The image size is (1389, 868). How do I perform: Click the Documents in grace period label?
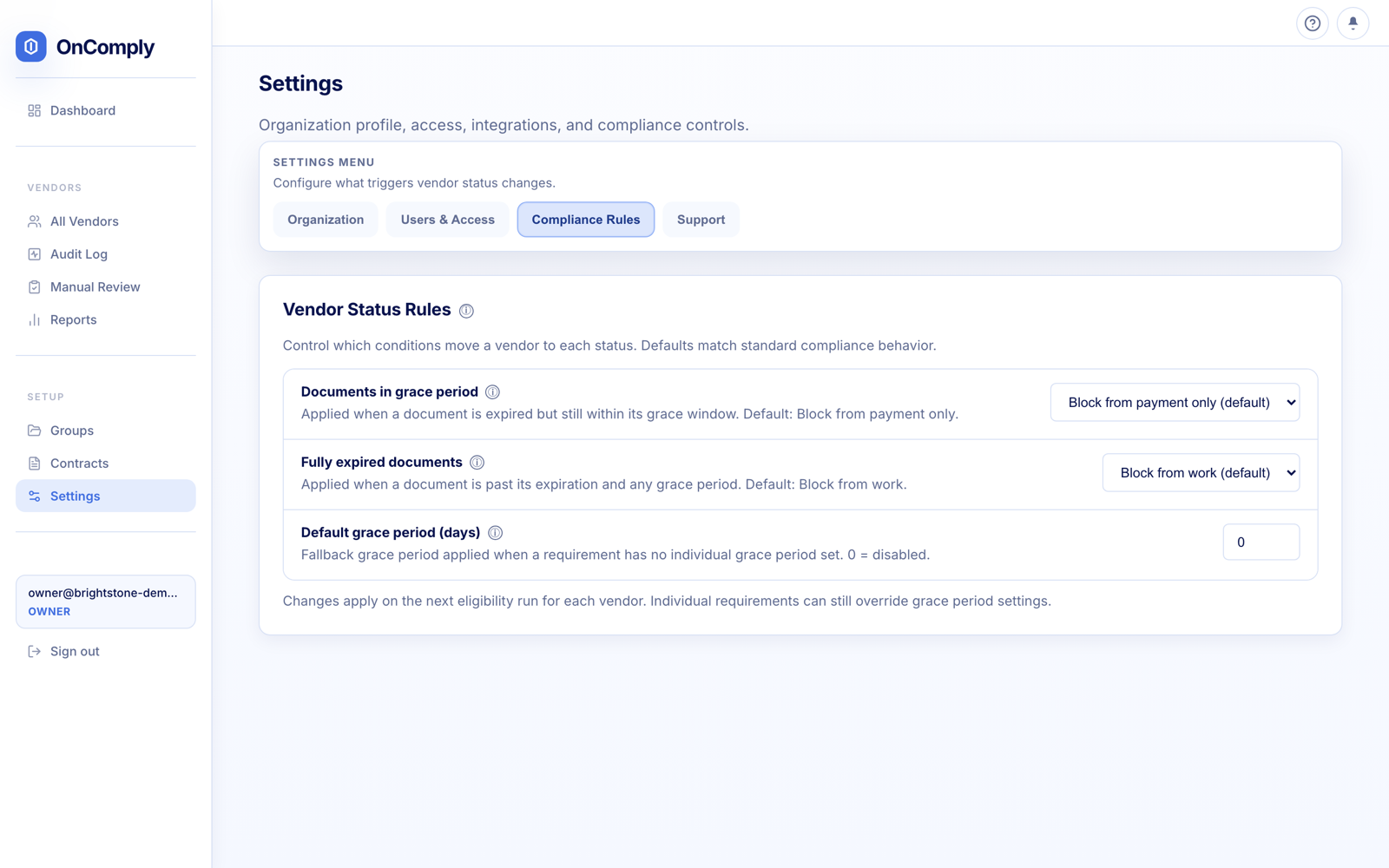(x=389, y=392)
